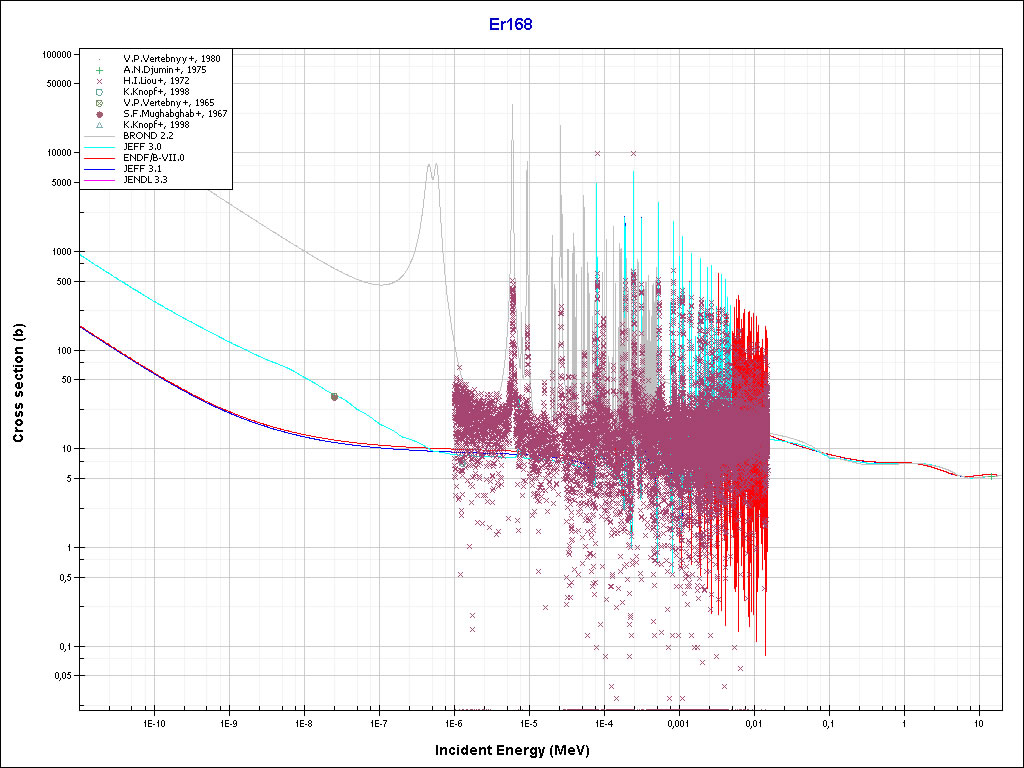Click the teal circle marker for K.Knopf+
This screenshot has height=768, width=1024.
coord(100,92)
